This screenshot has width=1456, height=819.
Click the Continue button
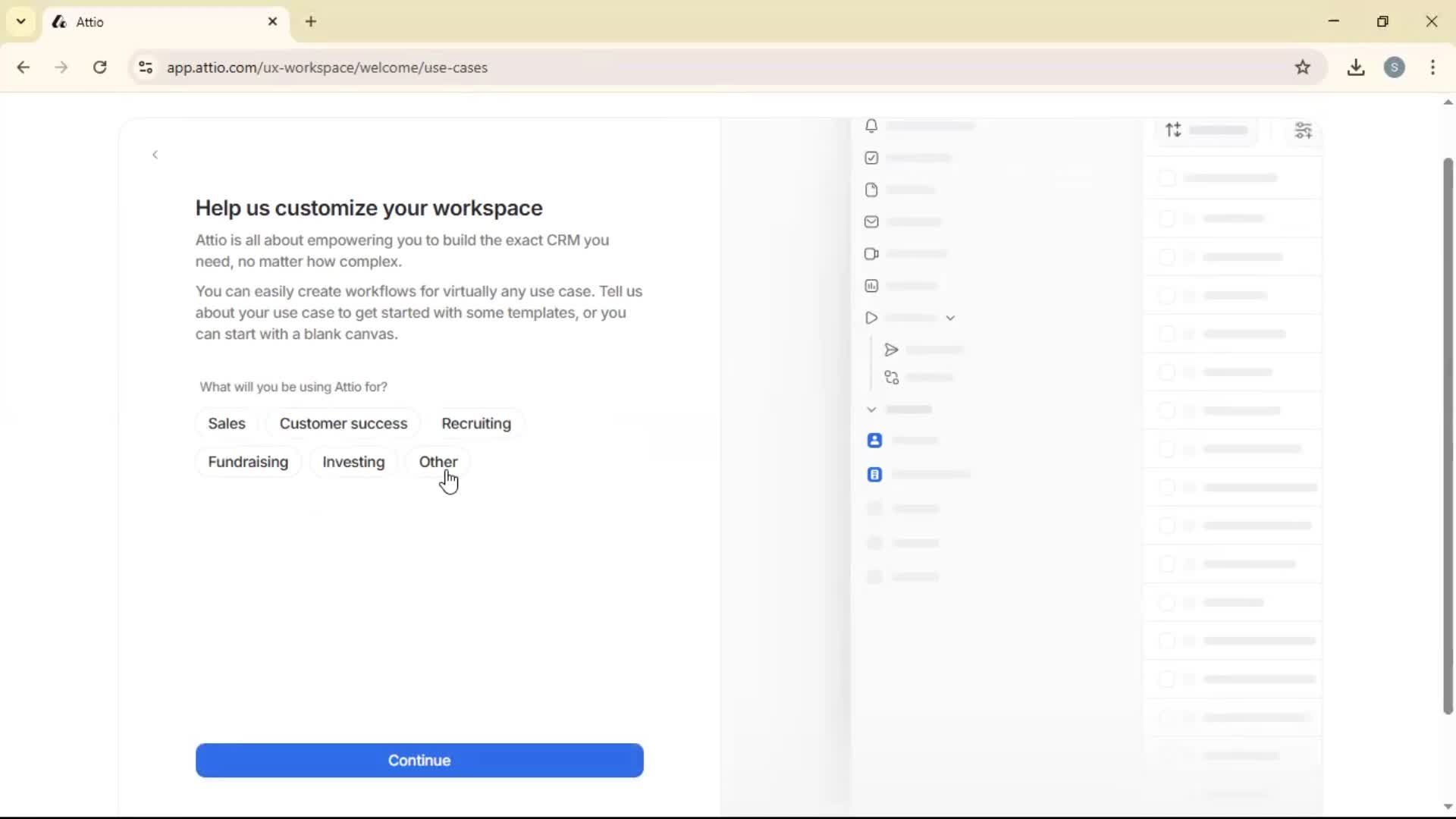coord(419,760)
